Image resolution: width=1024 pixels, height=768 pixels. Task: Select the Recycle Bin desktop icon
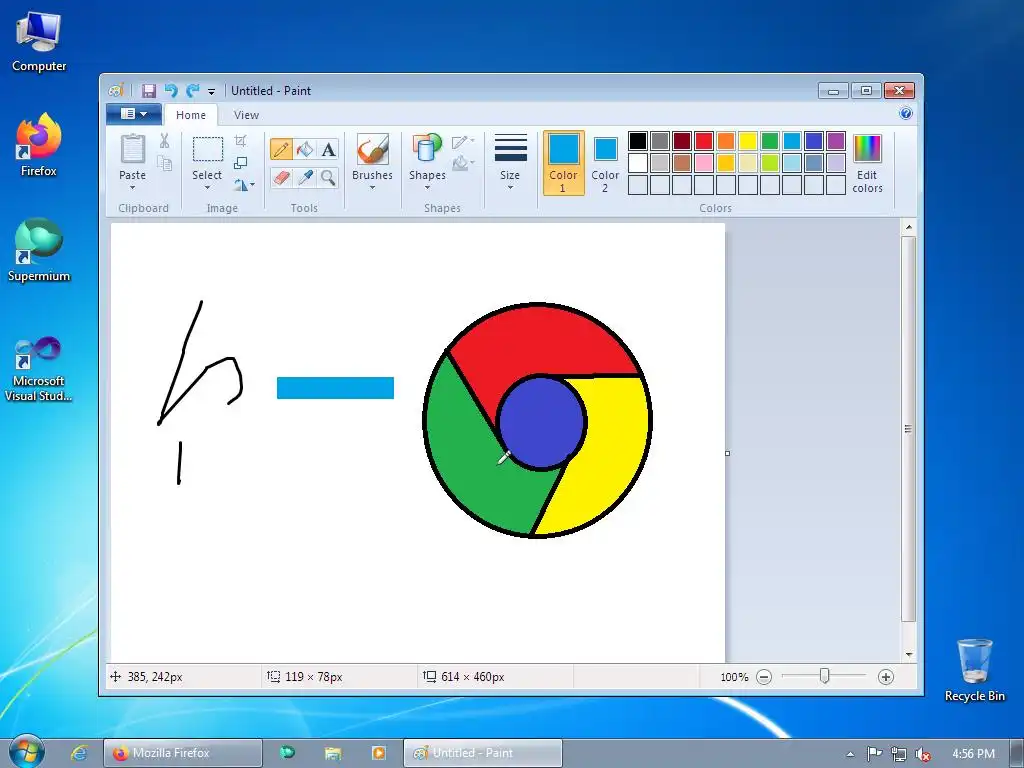pyautogui.click(x=974, y=670)
